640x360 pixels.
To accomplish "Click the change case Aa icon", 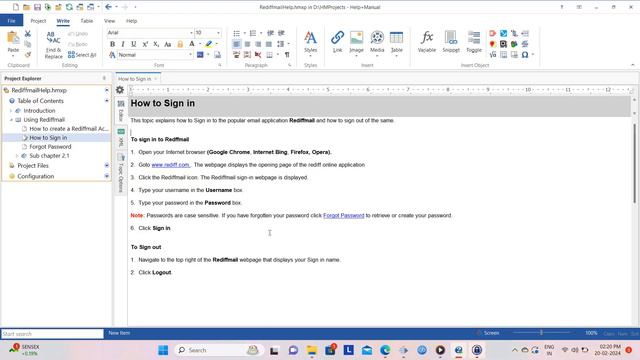I will pyautogui.click(x=167, y=44).
